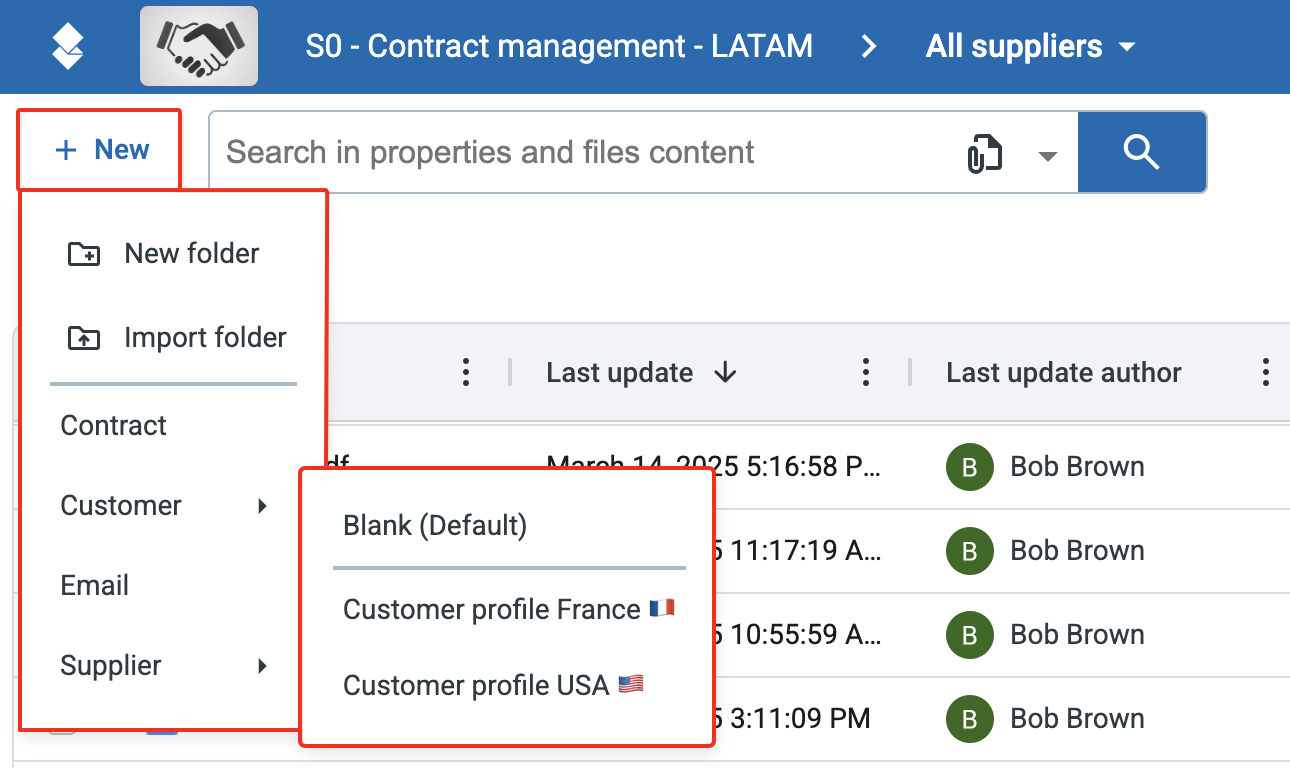
Task: Select Contract from the New menu
Action: coord(113,425)
